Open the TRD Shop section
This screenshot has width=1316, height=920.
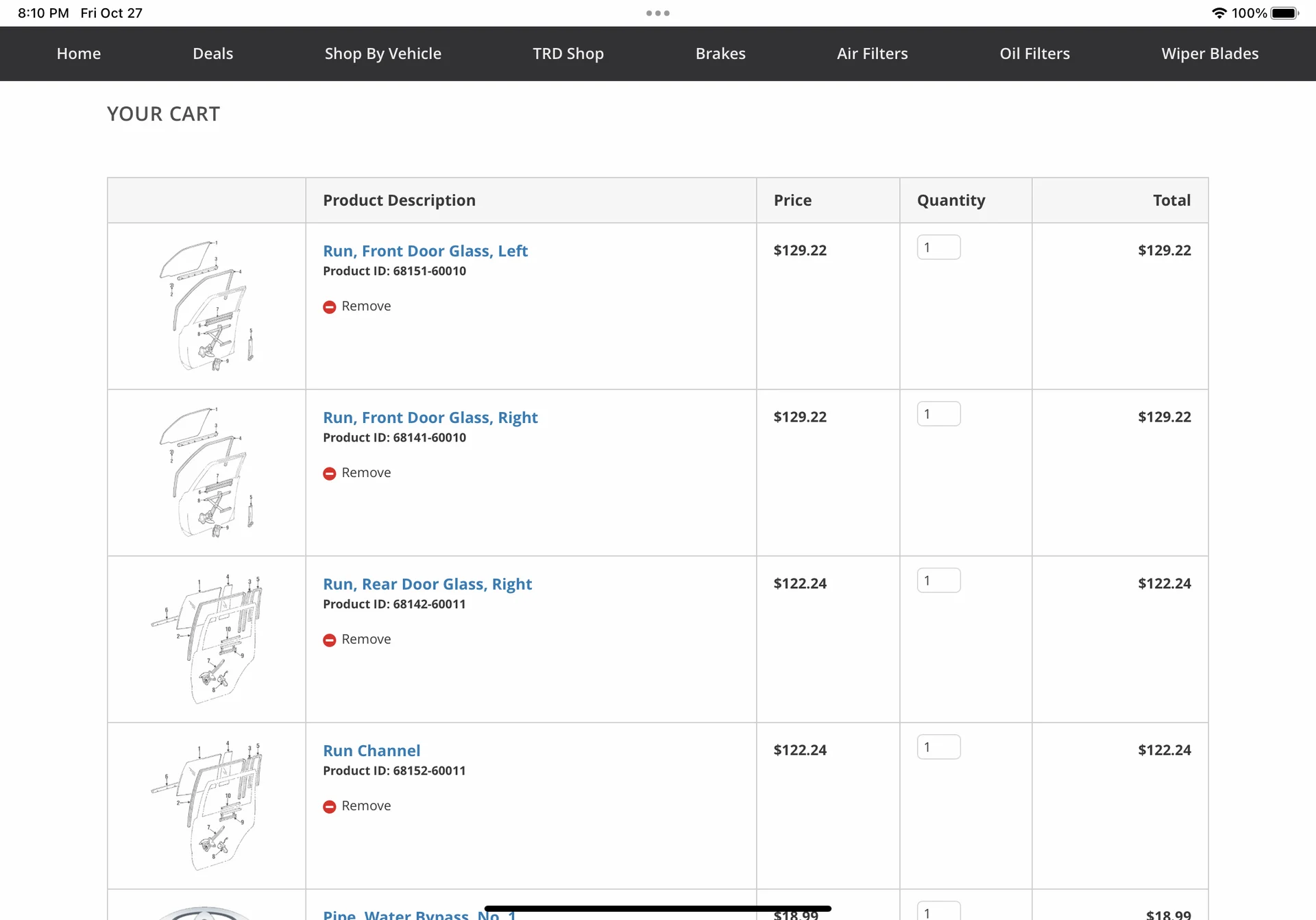pyautogui.click(x=568, y=53)
